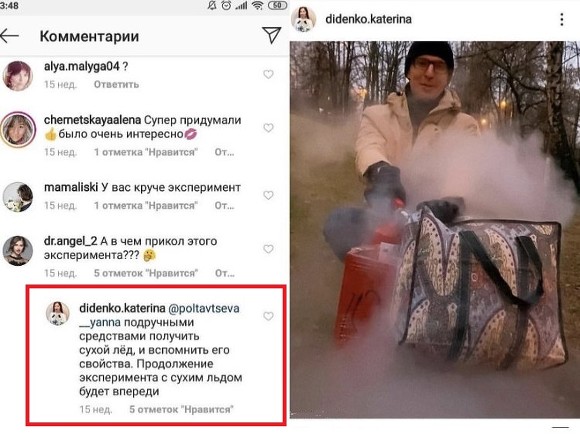This screenshot has width=580, height=435.
Task: Open mamaliski profile avatar
Action: coord(18,197)
